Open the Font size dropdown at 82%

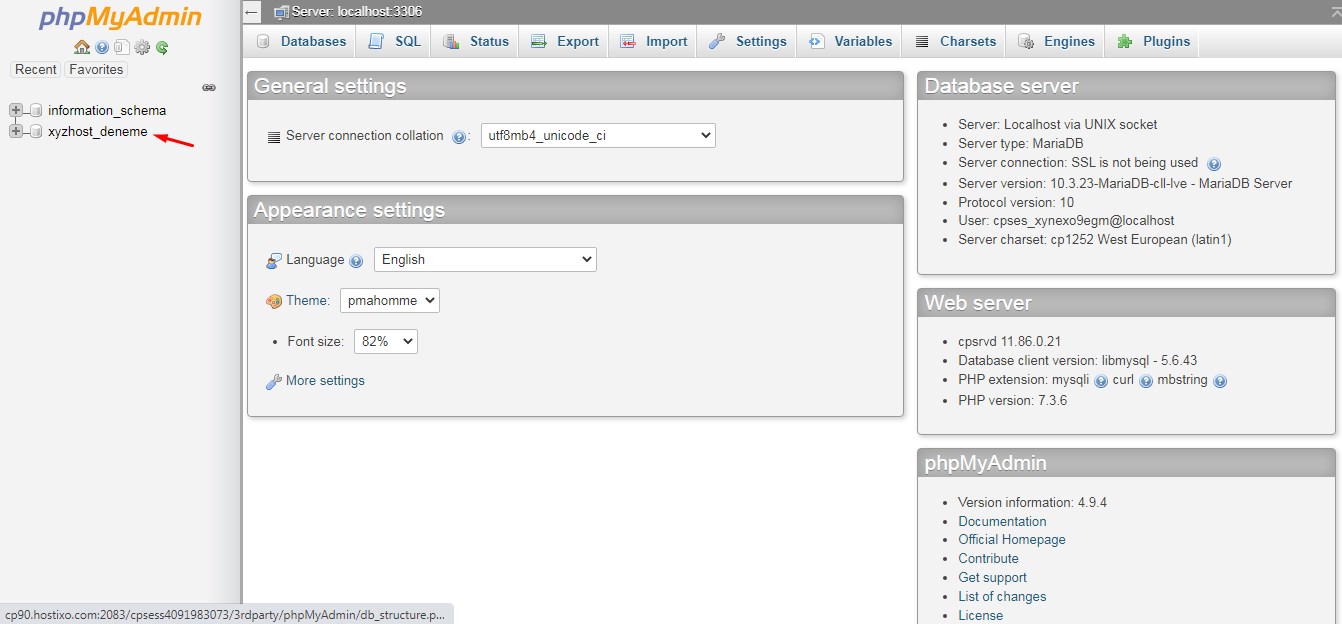pyautogui.click(x=385, y=341)
